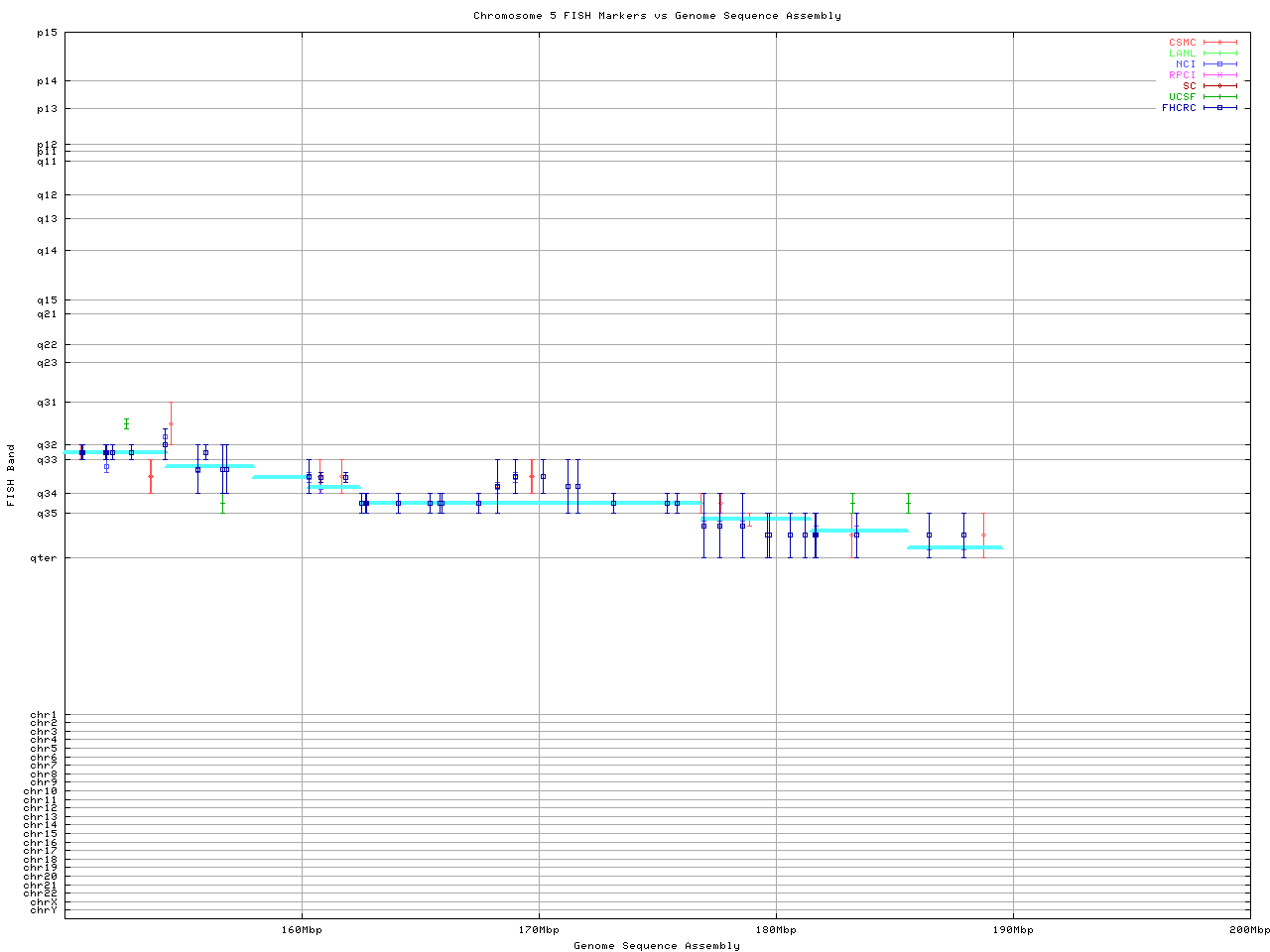Click the LANL legend marker symbol

[x=1219, y=54]
